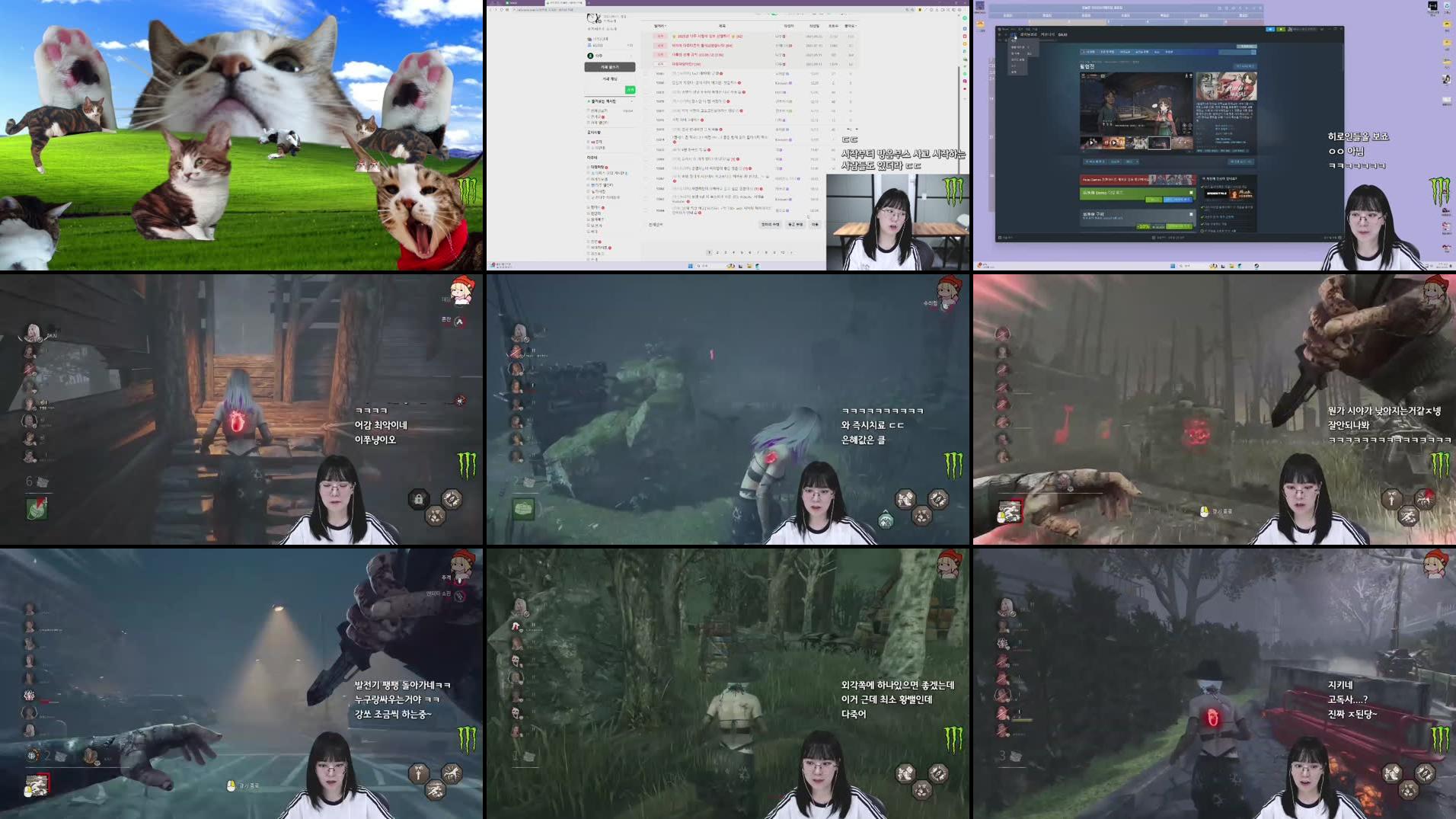Viewport: 1456px width, 819px height.
Task: Click the chibi avatar in red car frame
Action: tap(1435, 565)
